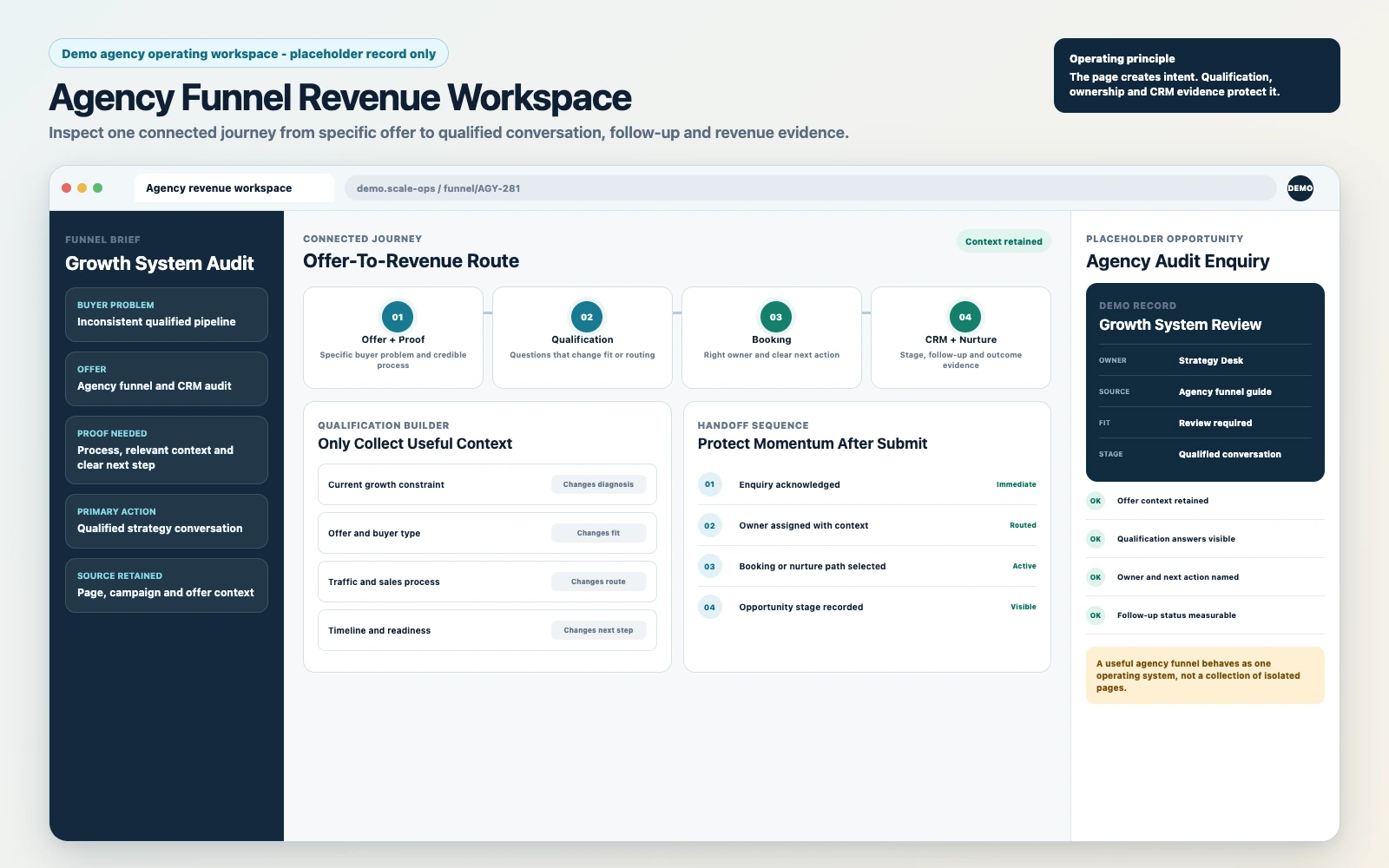The height and width of the screenshot is (868, 1389).
Task: Select the Traffic and sales process row
Action: [x=487, y=582]
